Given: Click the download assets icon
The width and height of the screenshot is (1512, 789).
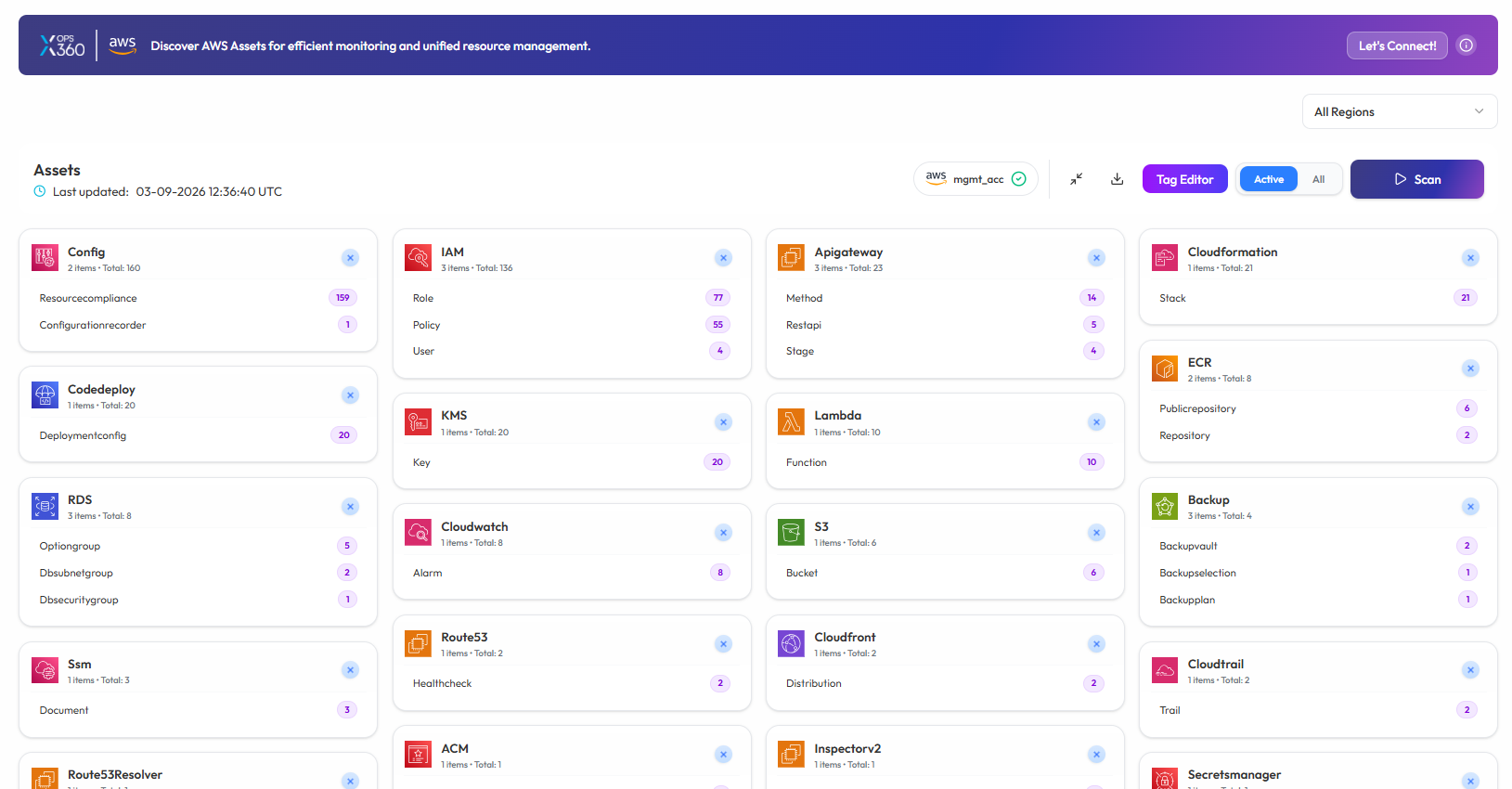Looking at the screenshot, I should point(1117,179).
